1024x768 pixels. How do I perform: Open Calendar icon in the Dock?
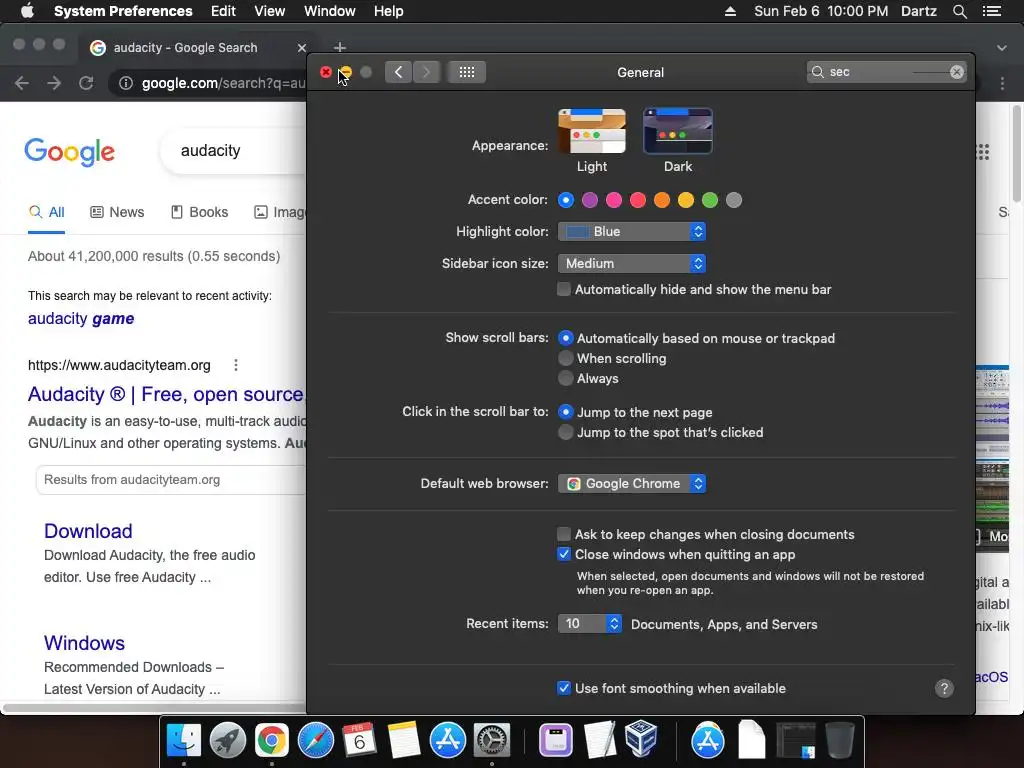coord(359,740)
